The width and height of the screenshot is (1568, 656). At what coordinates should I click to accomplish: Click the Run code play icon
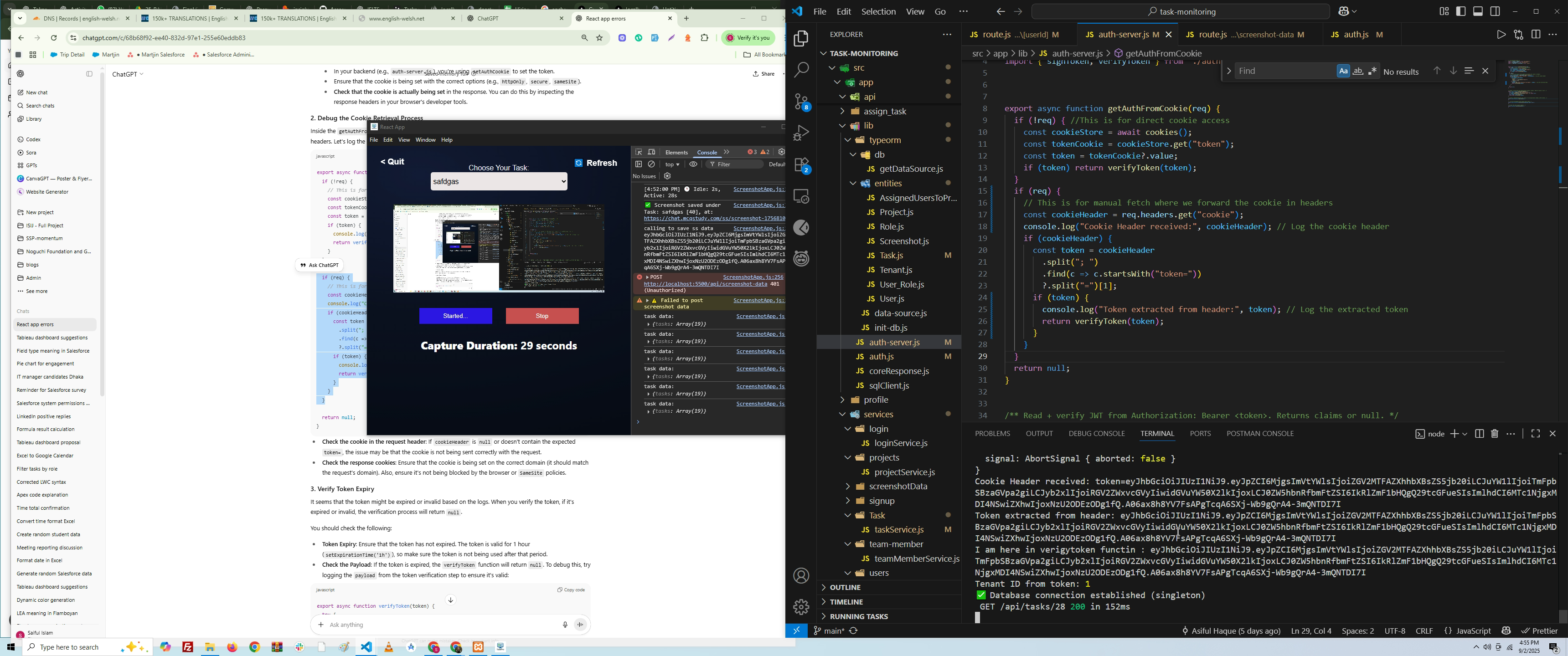coord(1501,35)
